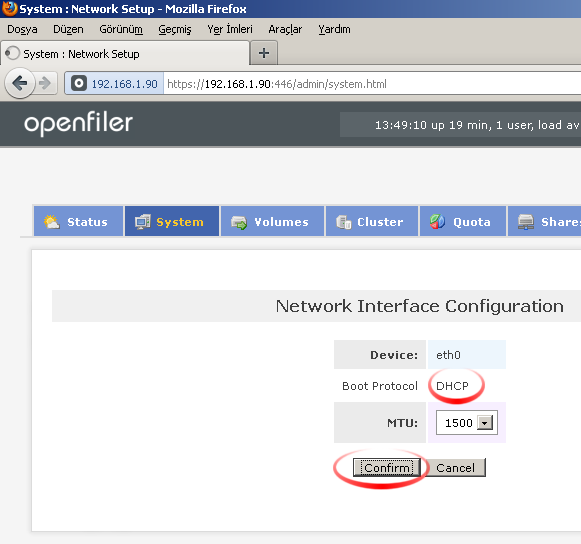
Task: Click the pie-chart Quota icon
Action: pyautogui.click(x=437, y=222)
